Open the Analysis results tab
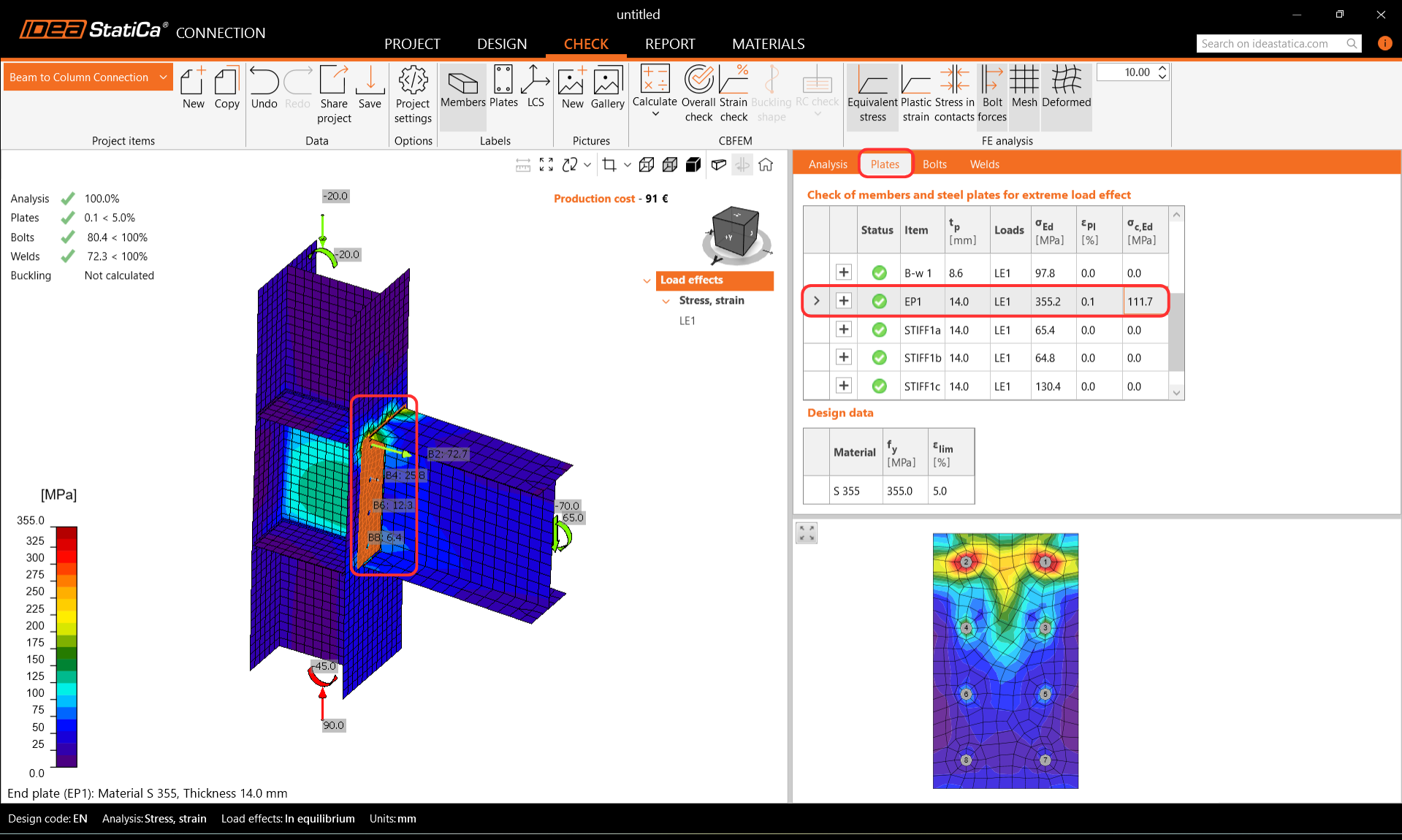Image resolution: width=1402 pixels, height=840 pixels. pyautogui.click(x=828, y=164)
